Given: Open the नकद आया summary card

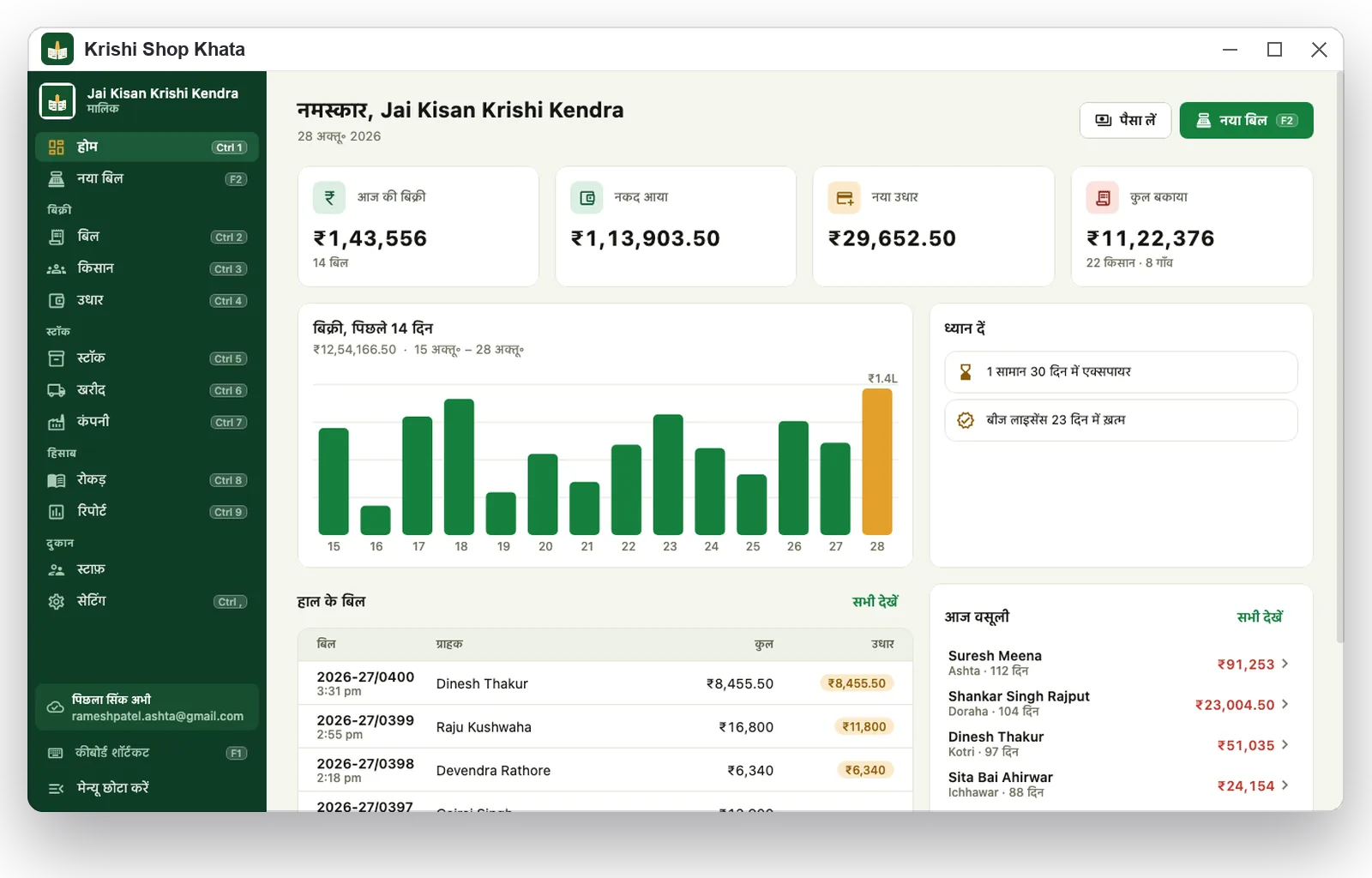Looking at the screenshot, I should point(676,226).
